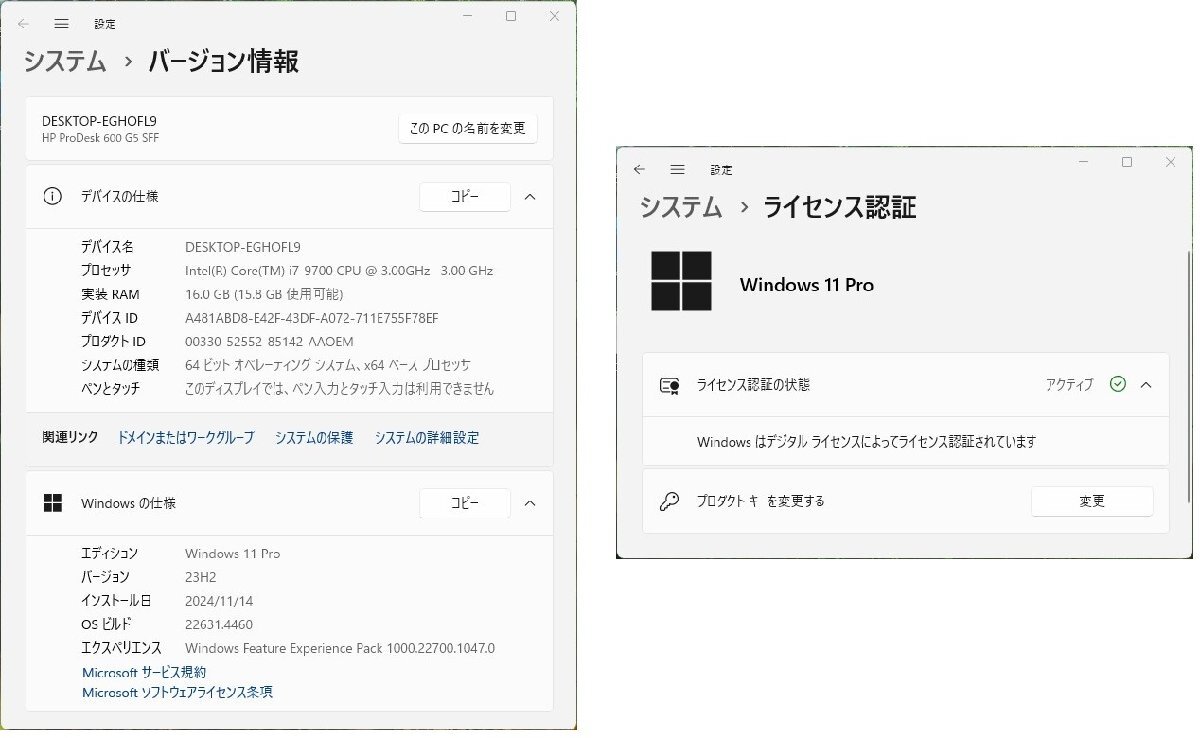This screenshot has height=738, width=1200.
Task: Click the バージョン情報 page title
Action: pyautogui.click(x=223, y=61)
